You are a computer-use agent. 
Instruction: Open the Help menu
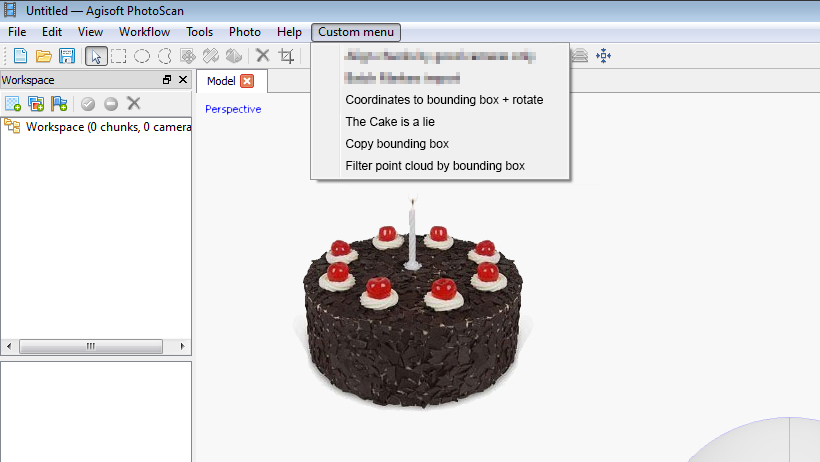289,32
